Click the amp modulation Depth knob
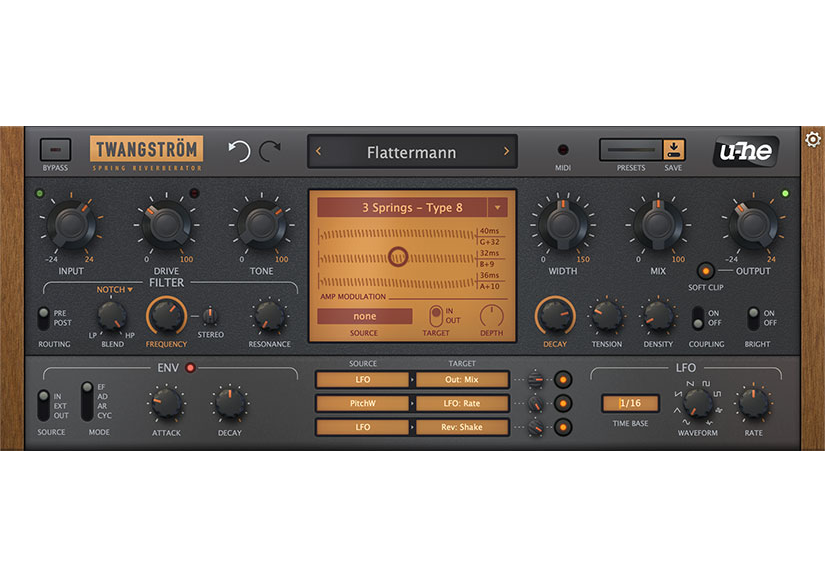Viewport: 825px width, 578px height. tap(491, 316)
